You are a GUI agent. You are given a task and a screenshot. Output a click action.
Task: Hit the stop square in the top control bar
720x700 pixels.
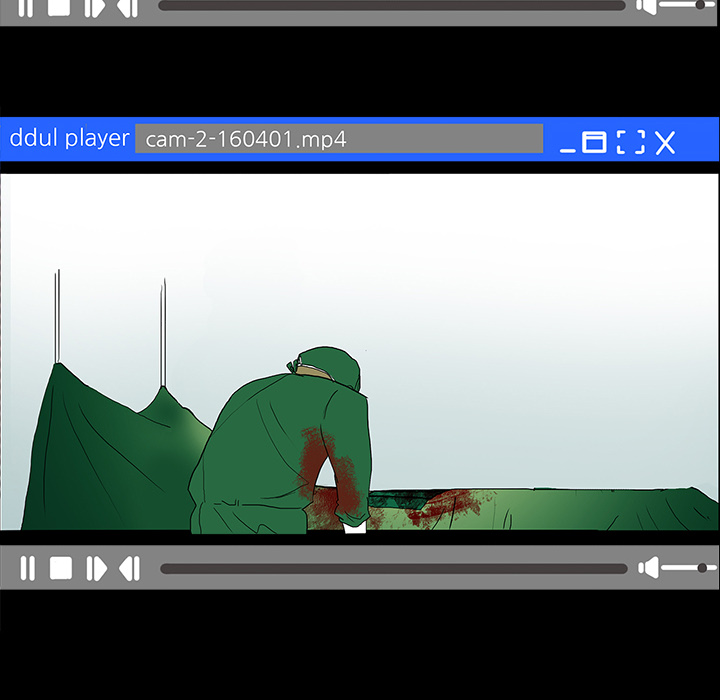(x=60, y=8)
